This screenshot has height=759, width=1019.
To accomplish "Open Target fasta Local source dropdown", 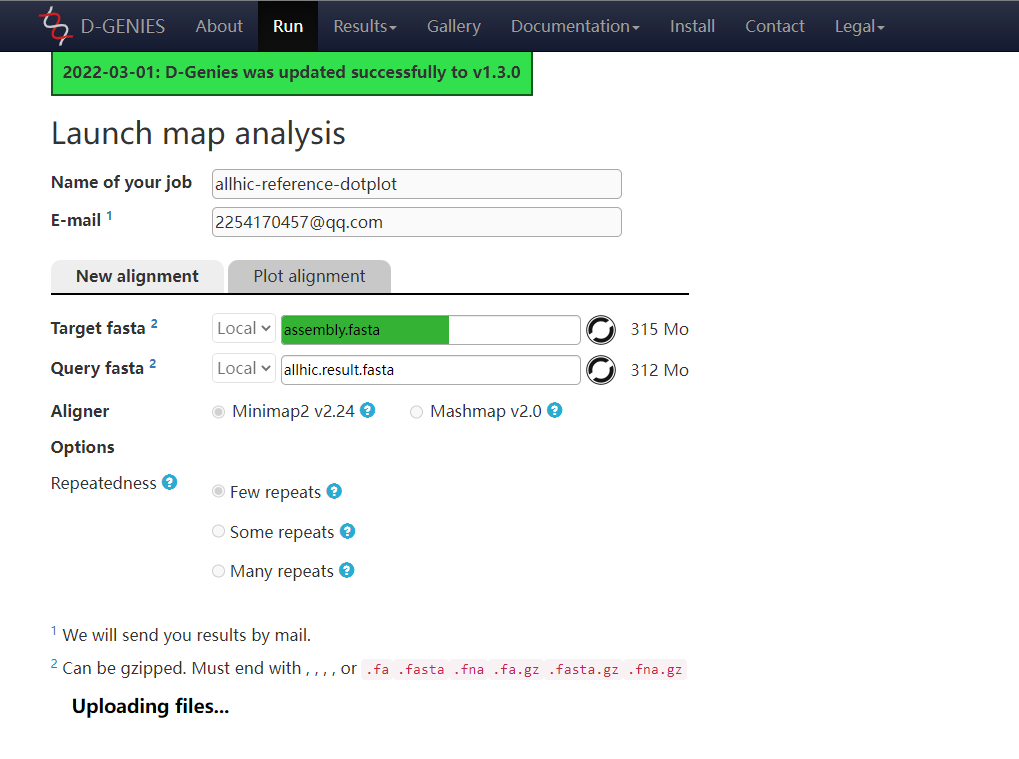I will (x=243, y=329).
